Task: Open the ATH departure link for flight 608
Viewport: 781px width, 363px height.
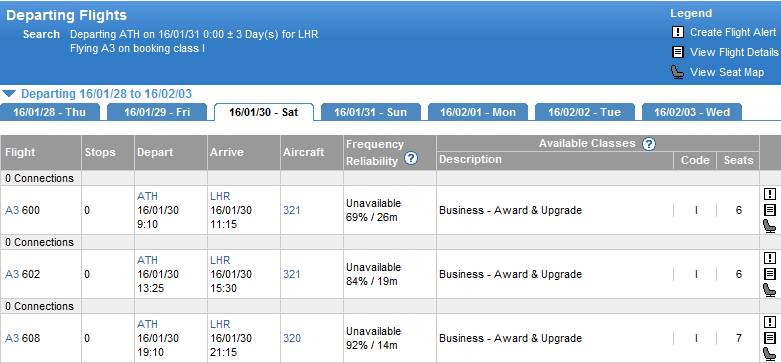Action: pos(147,324)
